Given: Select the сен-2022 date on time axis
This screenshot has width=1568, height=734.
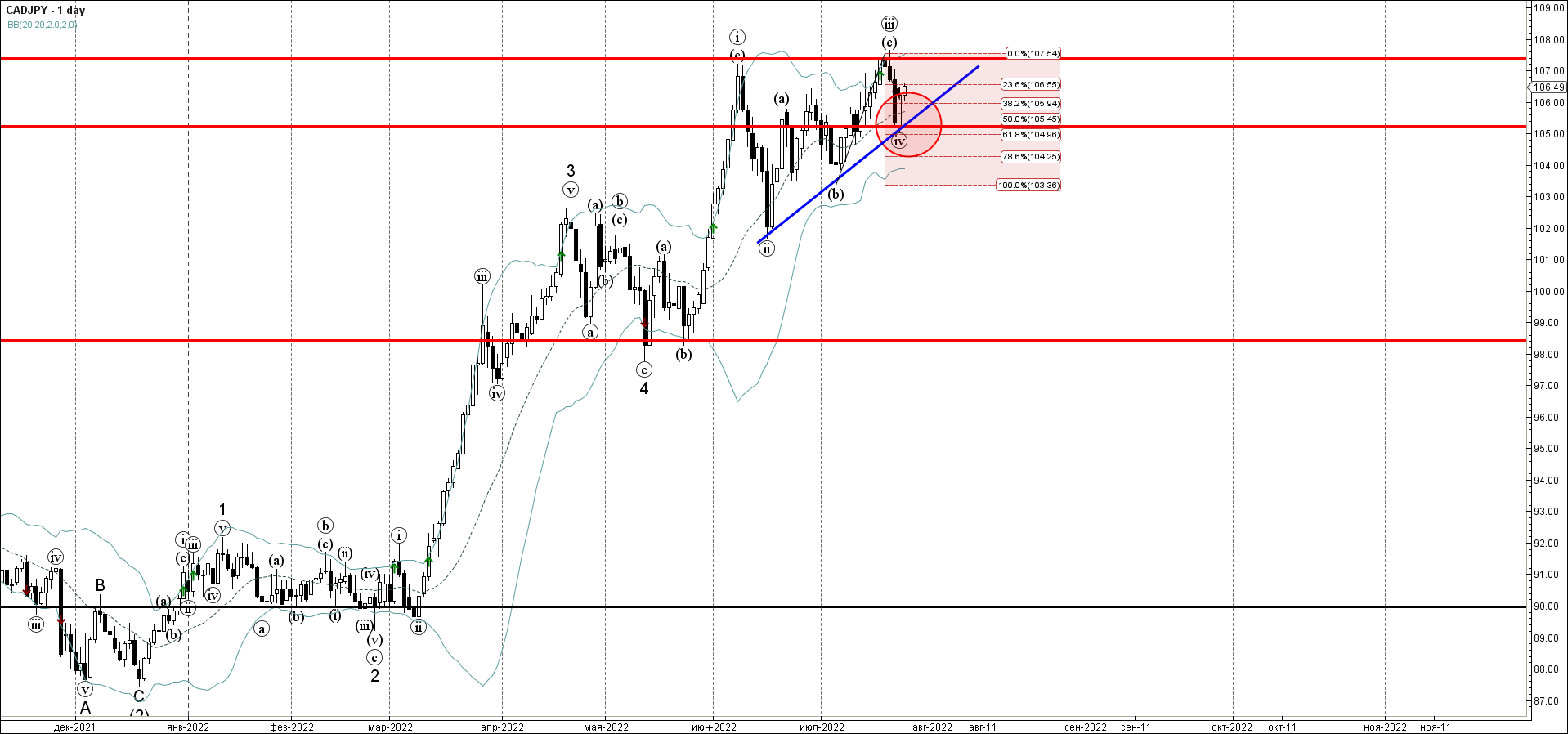Looking at the screenshot, I should [x=1086, y=727].
